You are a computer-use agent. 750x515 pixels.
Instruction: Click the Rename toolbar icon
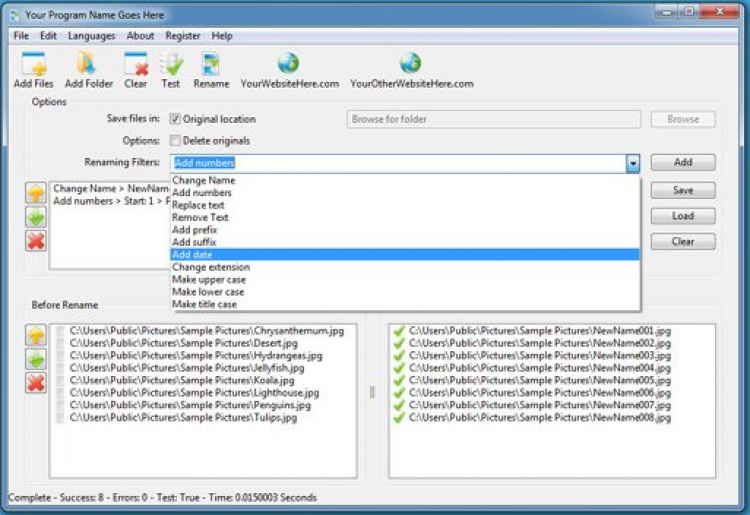pos(211,64)
